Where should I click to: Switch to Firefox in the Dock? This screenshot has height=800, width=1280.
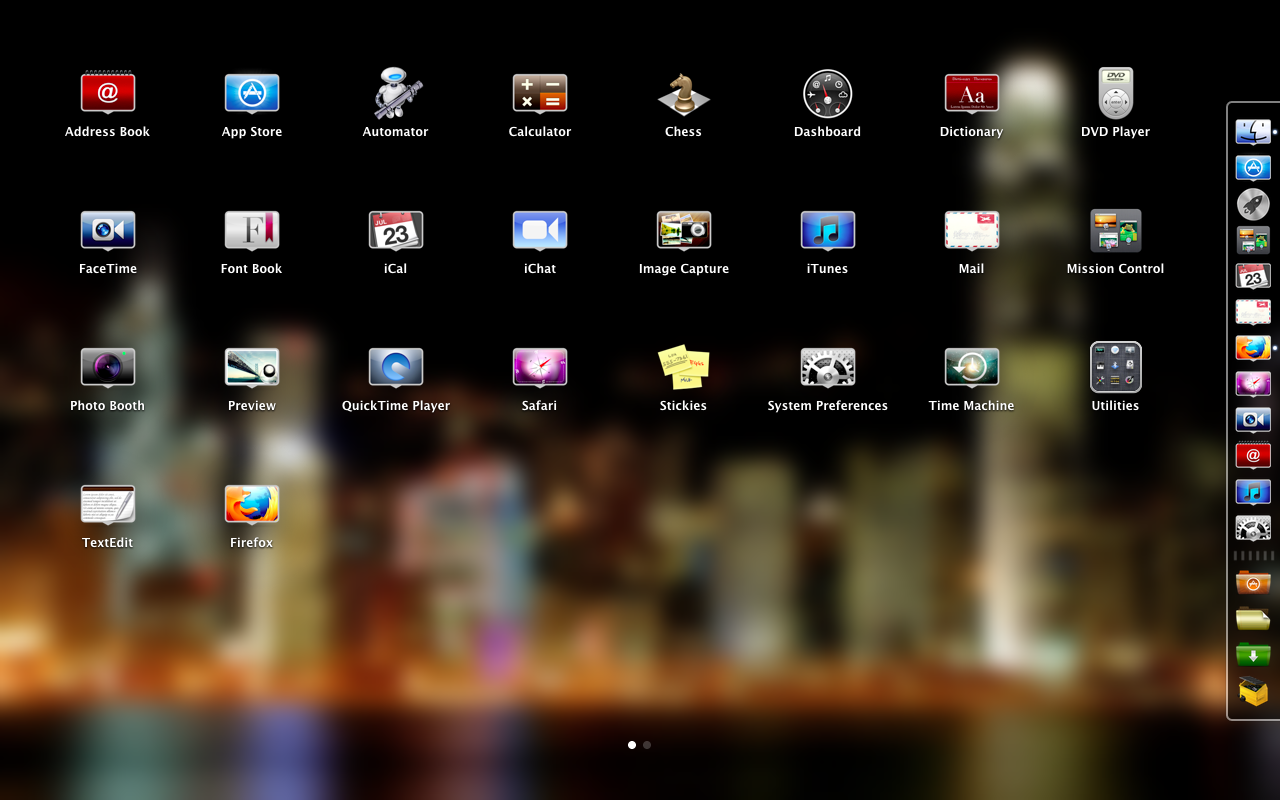point(1253,348)
